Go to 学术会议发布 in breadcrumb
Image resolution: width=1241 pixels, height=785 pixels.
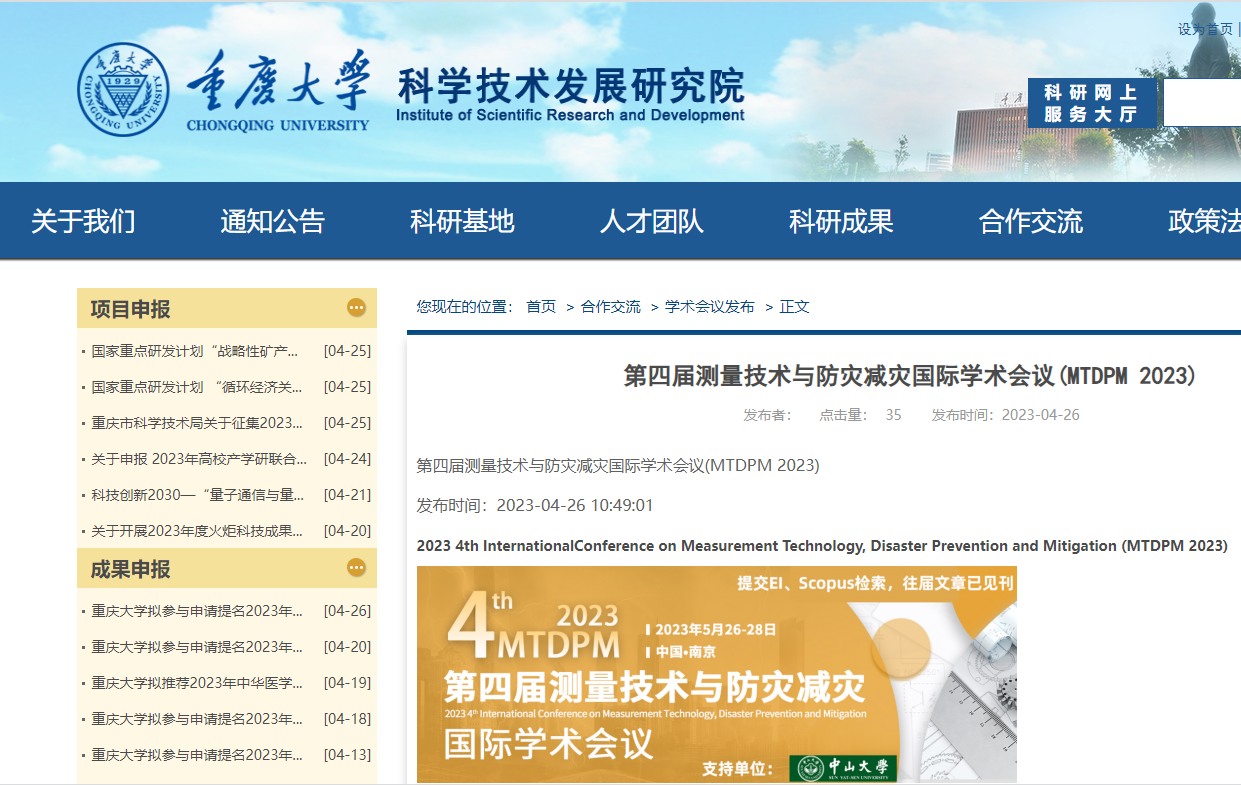tap(710, 307)
